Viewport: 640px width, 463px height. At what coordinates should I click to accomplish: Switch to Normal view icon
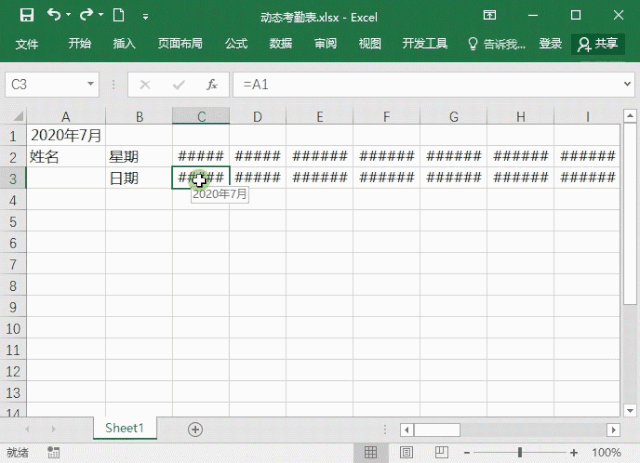coord(370,452)
